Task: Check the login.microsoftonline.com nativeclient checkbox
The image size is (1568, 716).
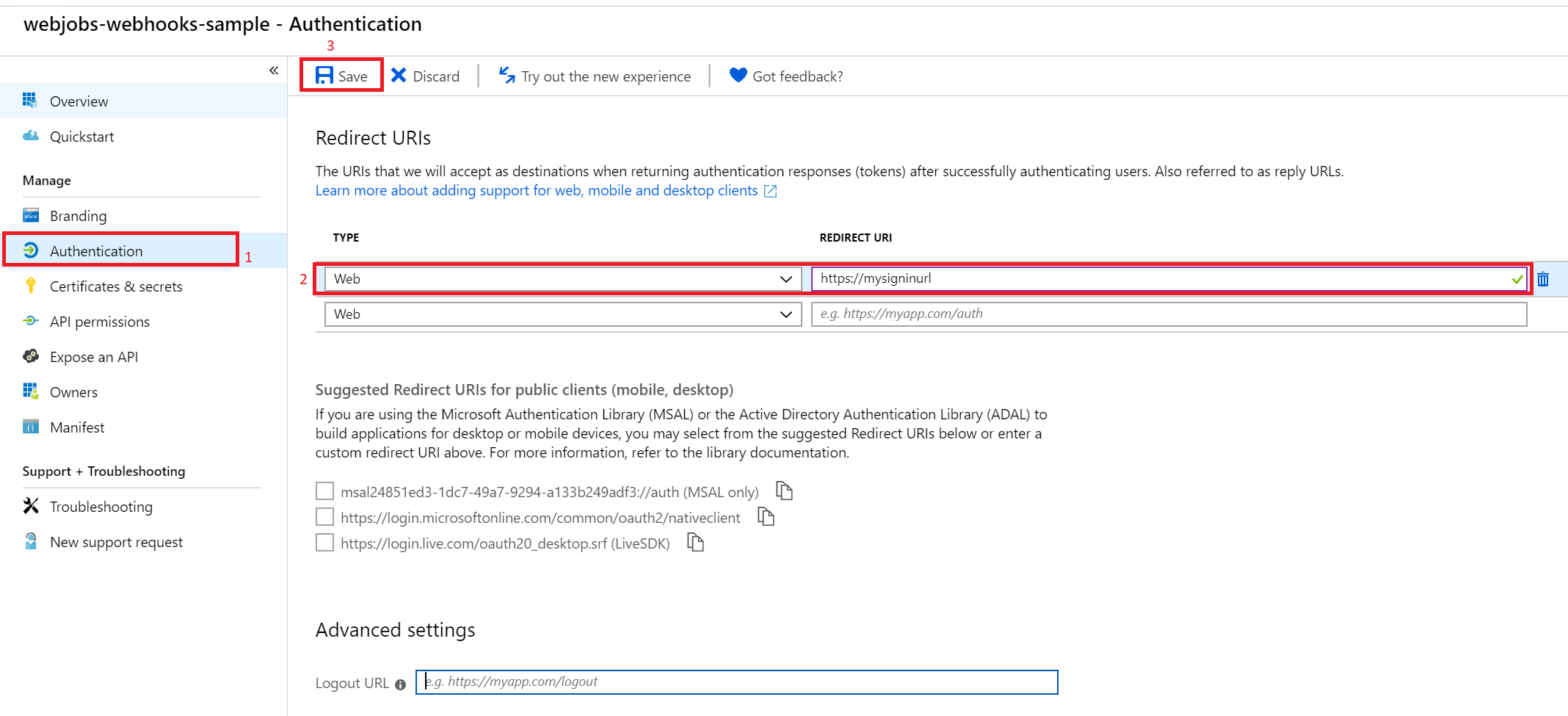Action: (x=324, y=517)
